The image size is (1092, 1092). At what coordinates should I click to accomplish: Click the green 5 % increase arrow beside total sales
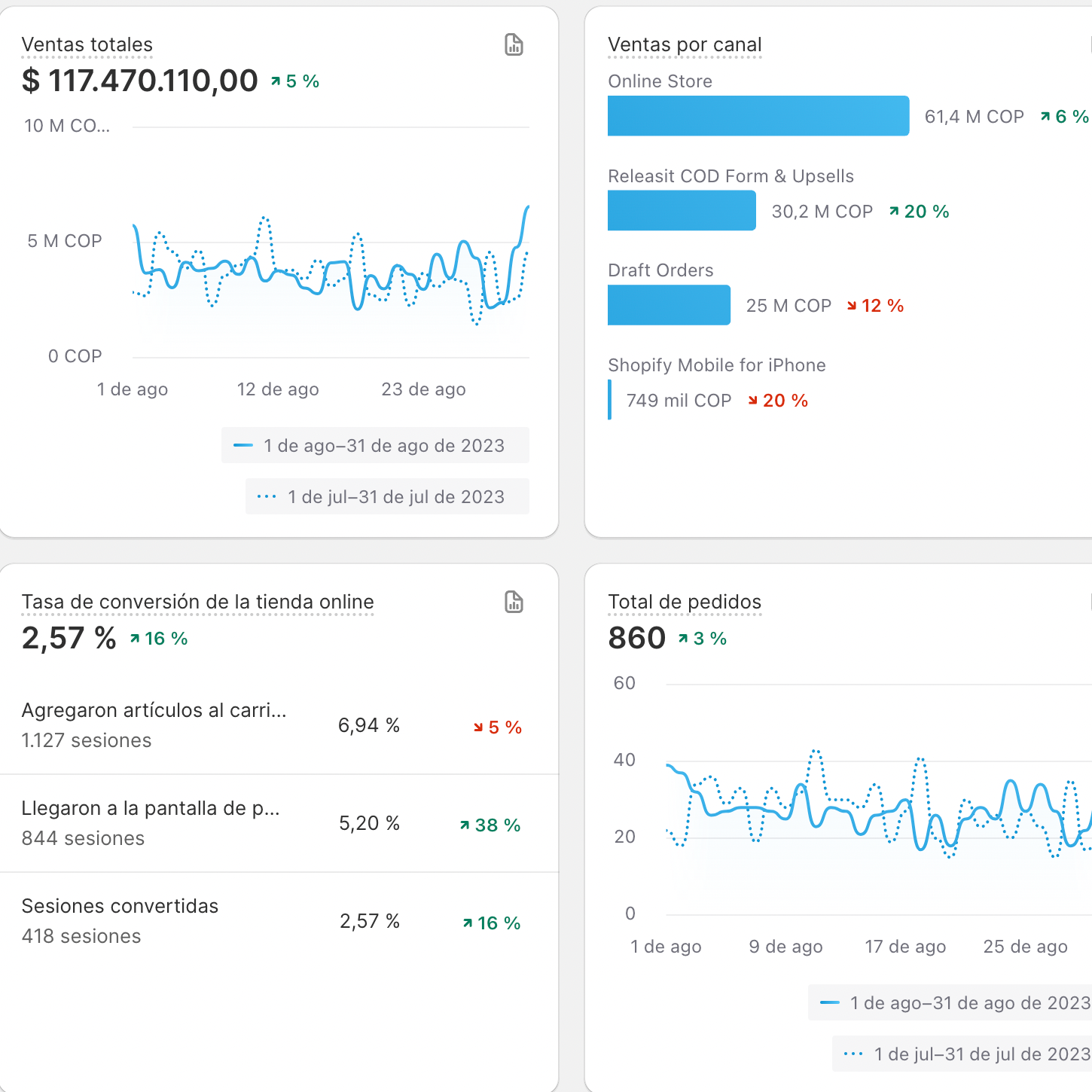point(276,81)
